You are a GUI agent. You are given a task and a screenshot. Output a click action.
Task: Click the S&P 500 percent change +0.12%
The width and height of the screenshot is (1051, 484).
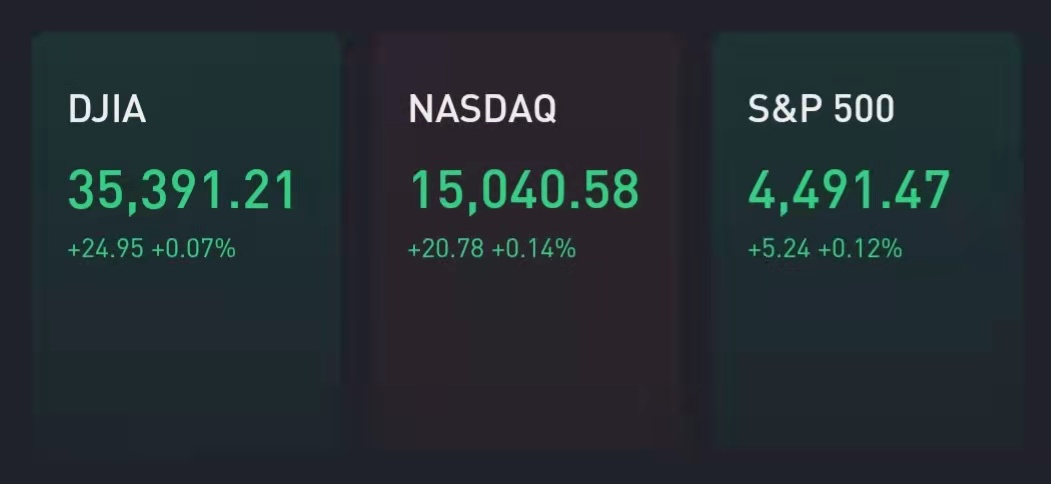click(861, 249)
